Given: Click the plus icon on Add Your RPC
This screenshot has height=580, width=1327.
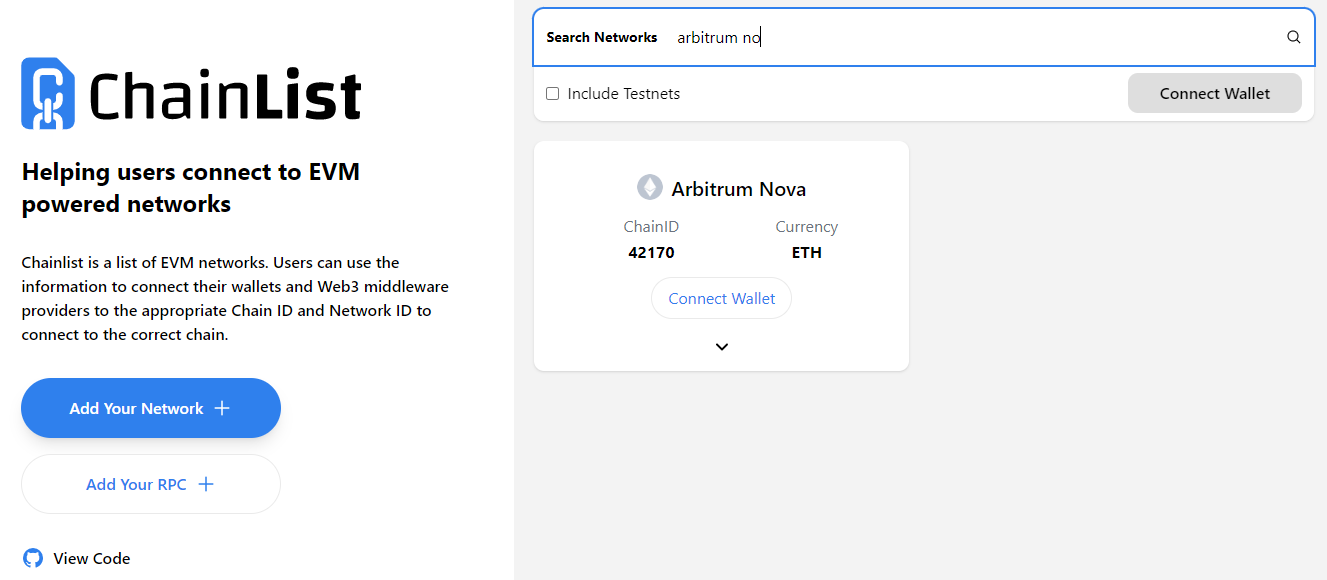Looking at the screenshot, I should (x=206, y=484).
